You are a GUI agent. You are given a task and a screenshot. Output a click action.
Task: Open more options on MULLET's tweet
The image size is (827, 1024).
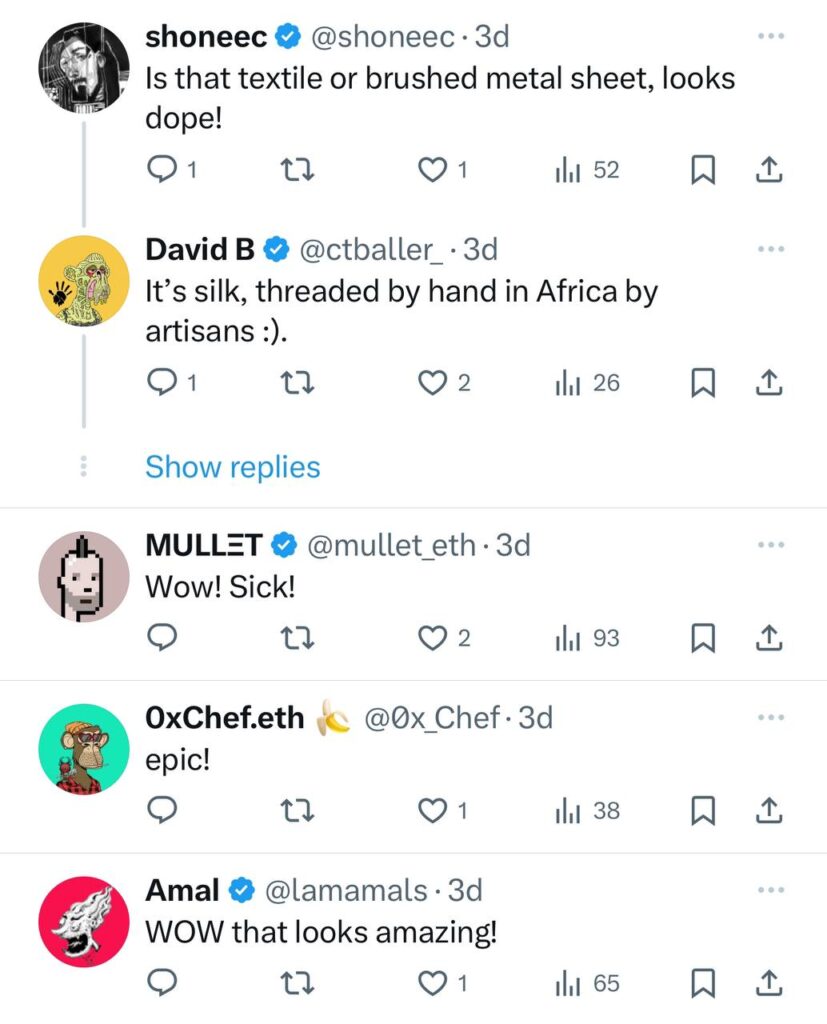(x=771, y=545)
